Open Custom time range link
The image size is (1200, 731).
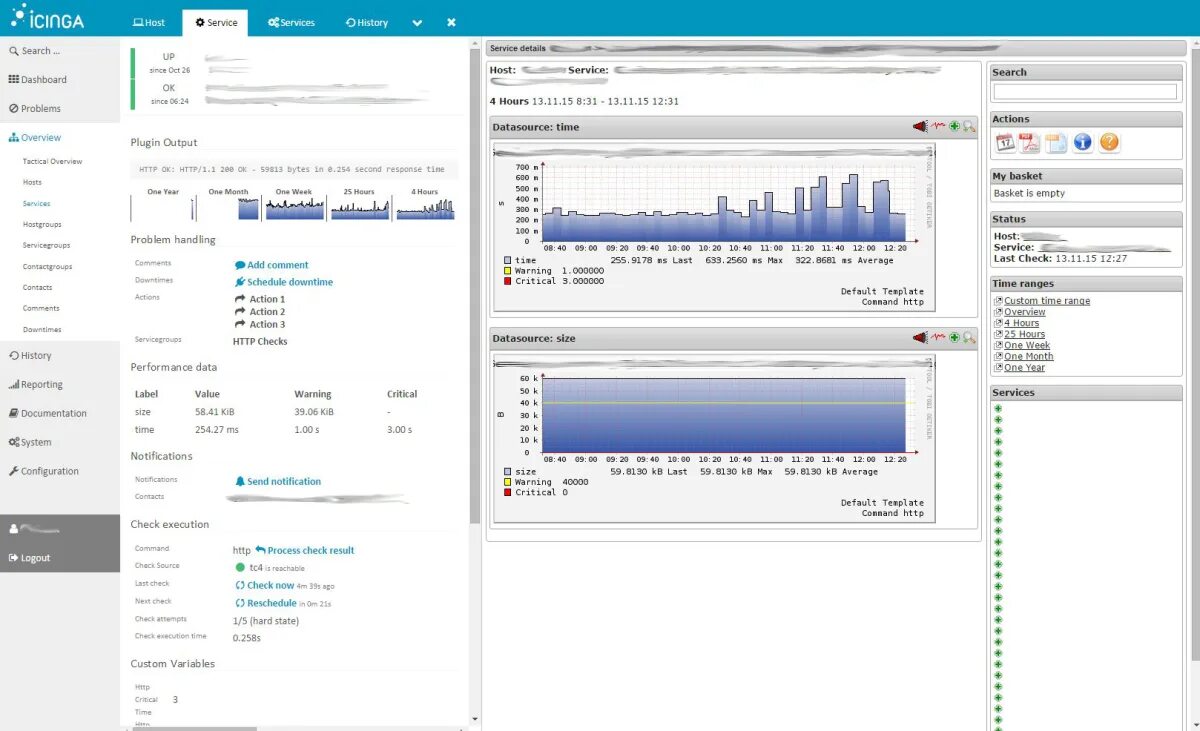pyautogui.click(x=1047, y=301)
